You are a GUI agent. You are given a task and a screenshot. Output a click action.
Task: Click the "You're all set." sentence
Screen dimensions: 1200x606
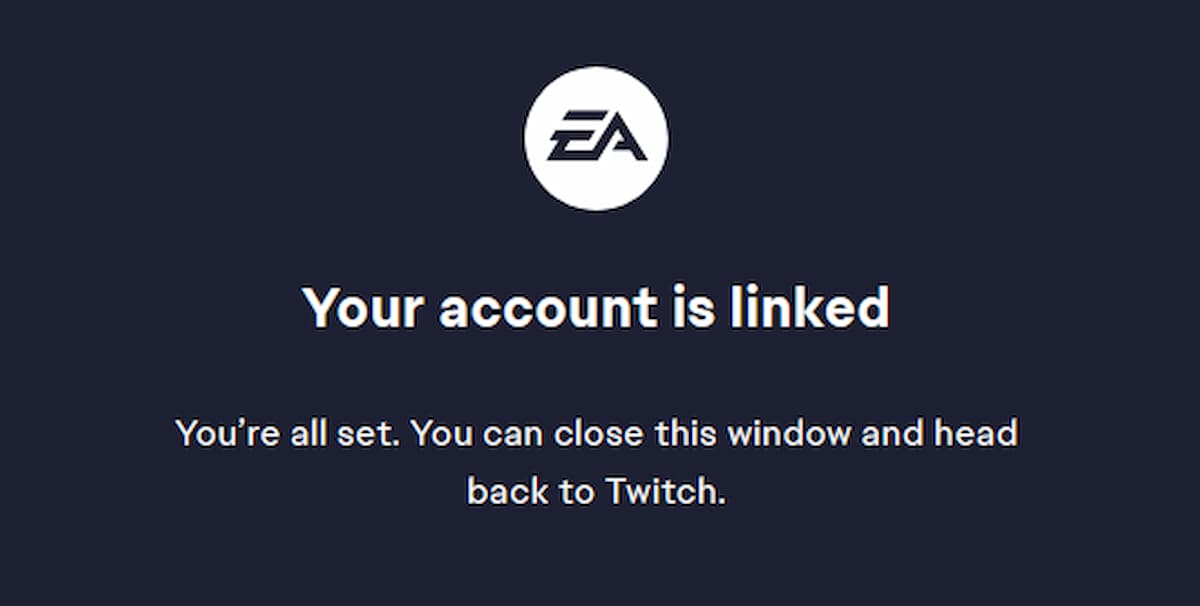[x=289, y=433]
